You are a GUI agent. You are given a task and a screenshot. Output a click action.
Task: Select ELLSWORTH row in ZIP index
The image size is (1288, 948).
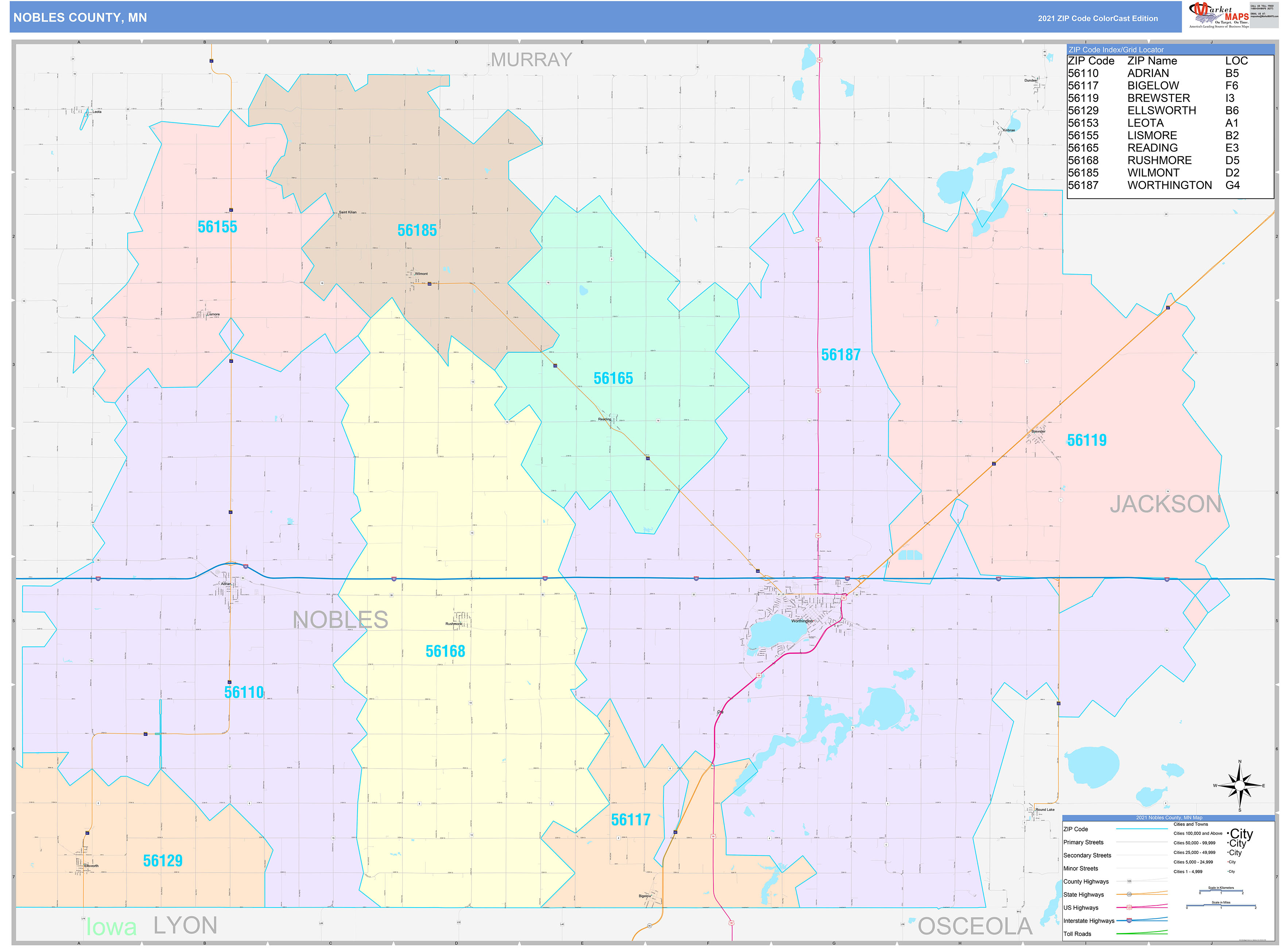[x=1153, y=111]
